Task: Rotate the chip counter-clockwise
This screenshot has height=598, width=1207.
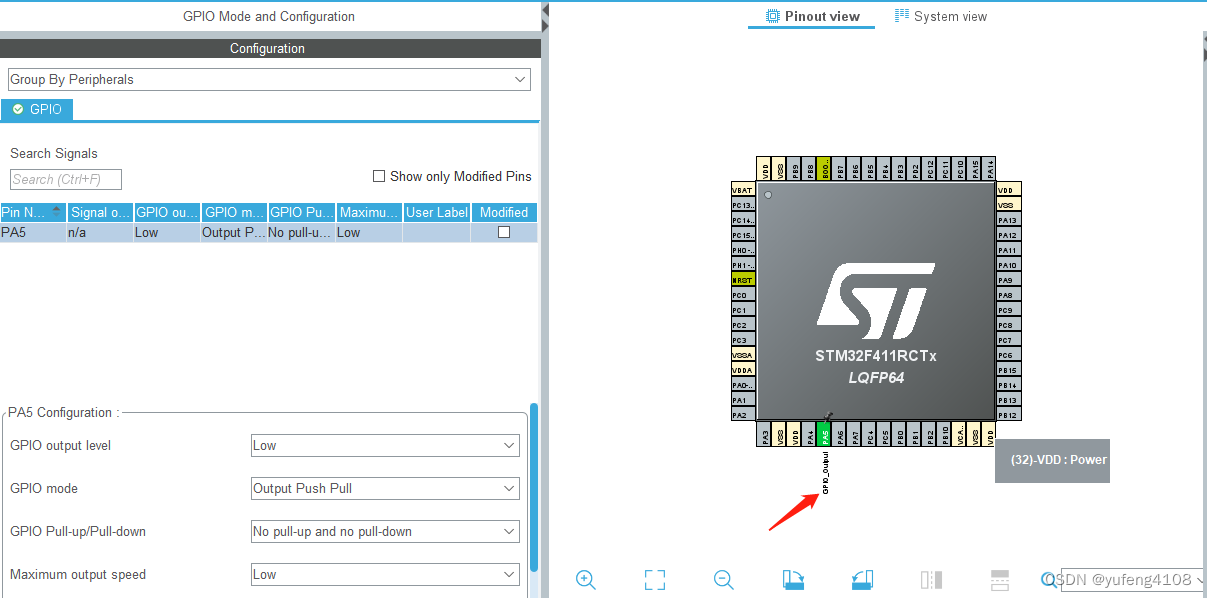Action: (x=862, y=580)
